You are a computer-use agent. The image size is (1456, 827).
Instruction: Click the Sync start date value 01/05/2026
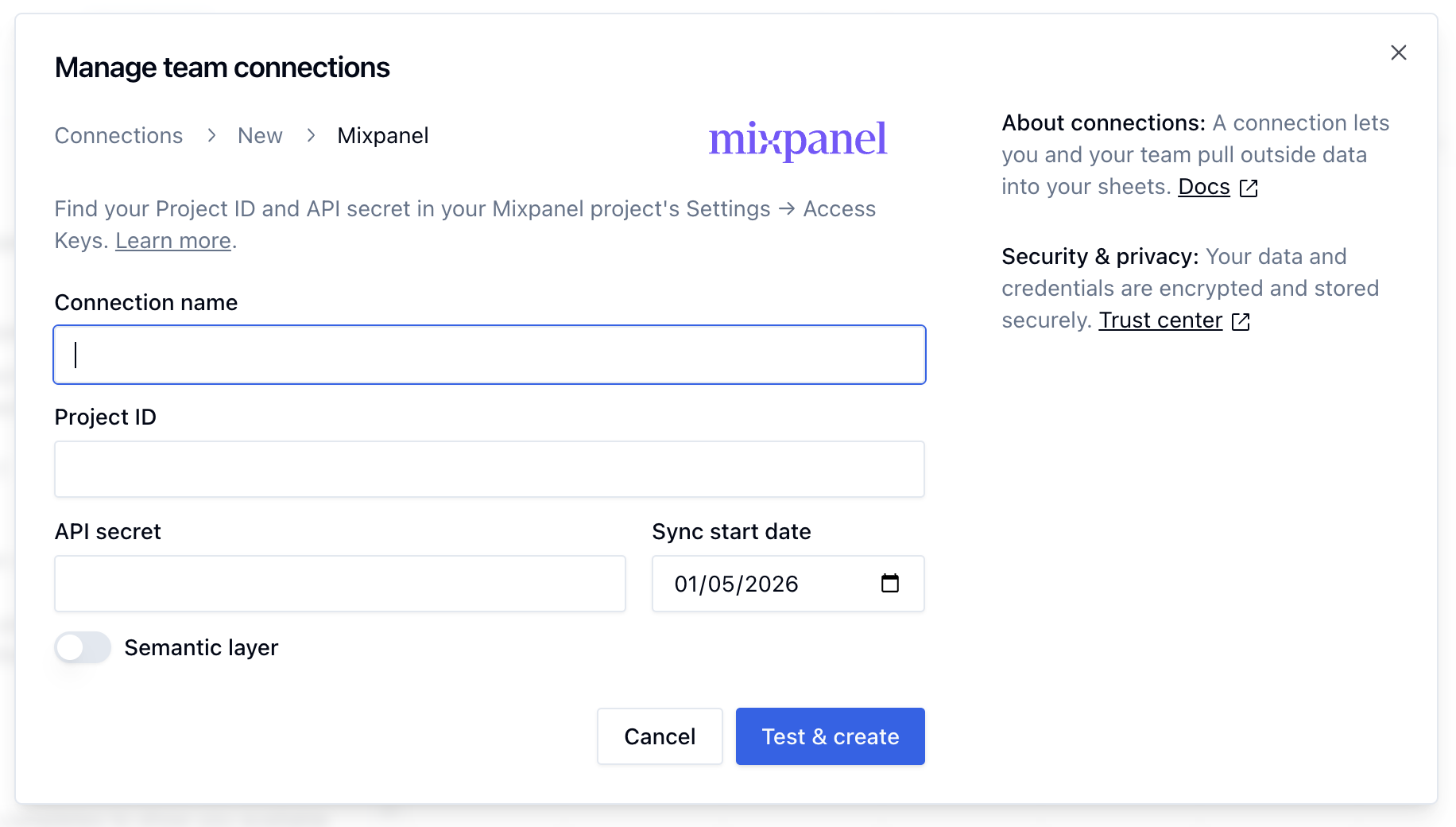tap(736, 584)
